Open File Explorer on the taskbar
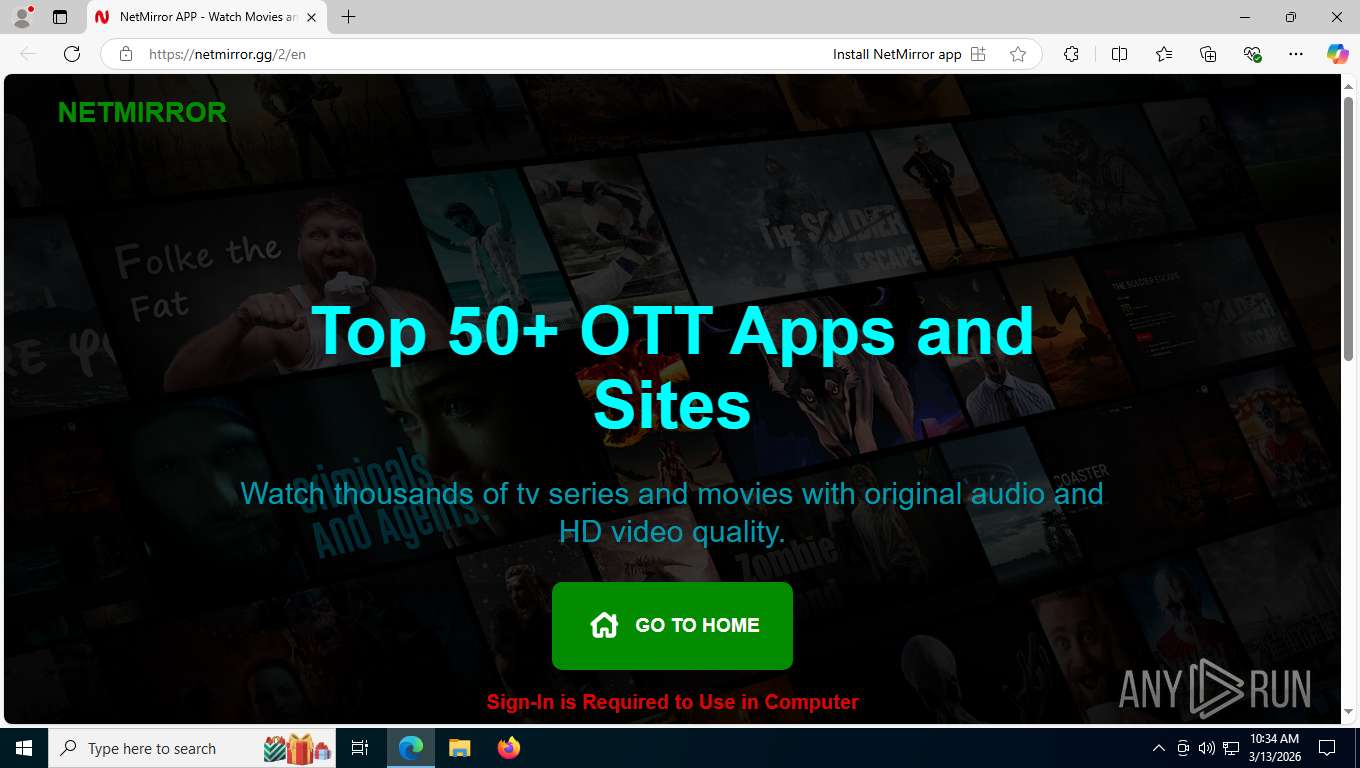 click(459, 748)
